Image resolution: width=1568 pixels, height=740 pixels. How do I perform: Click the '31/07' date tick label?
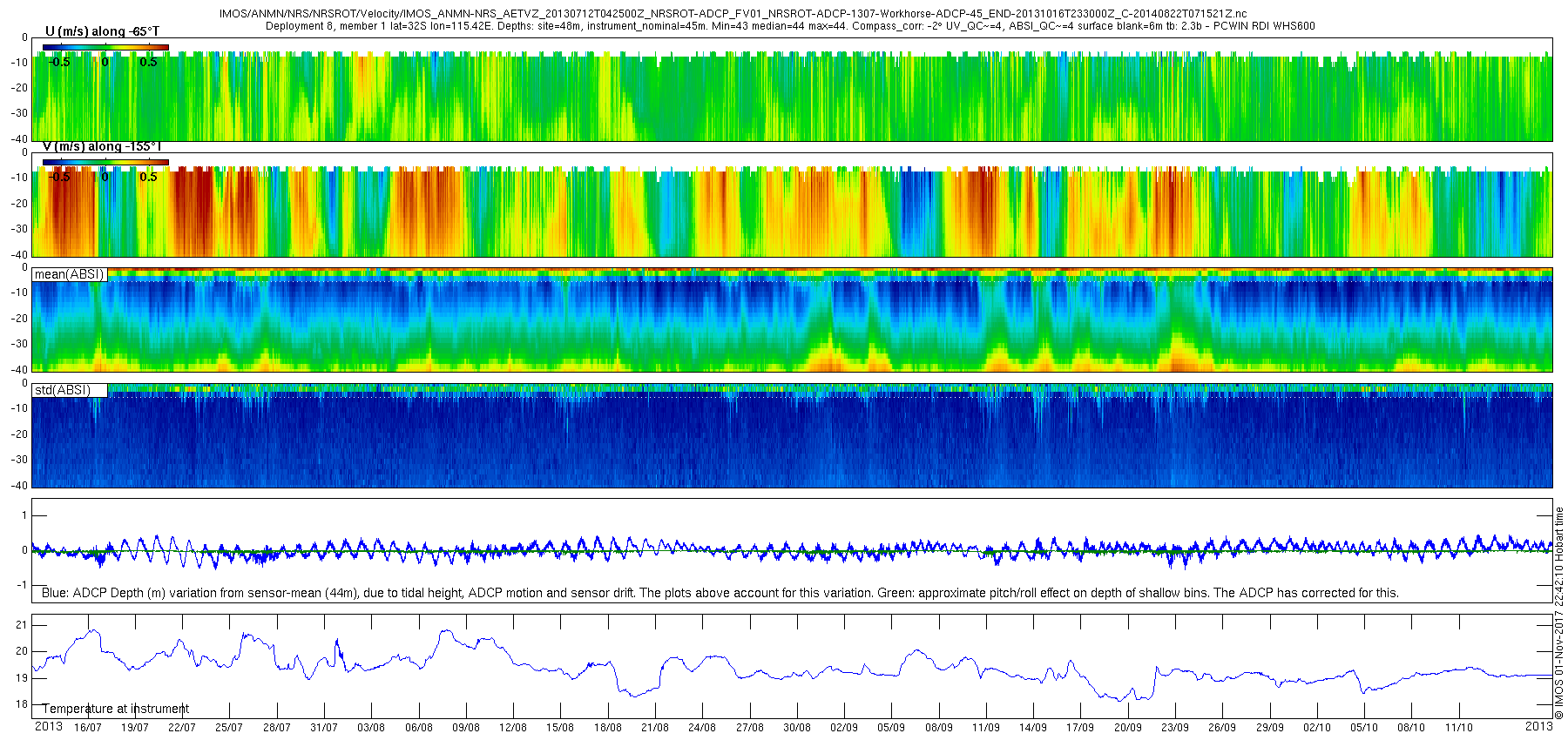323,728
